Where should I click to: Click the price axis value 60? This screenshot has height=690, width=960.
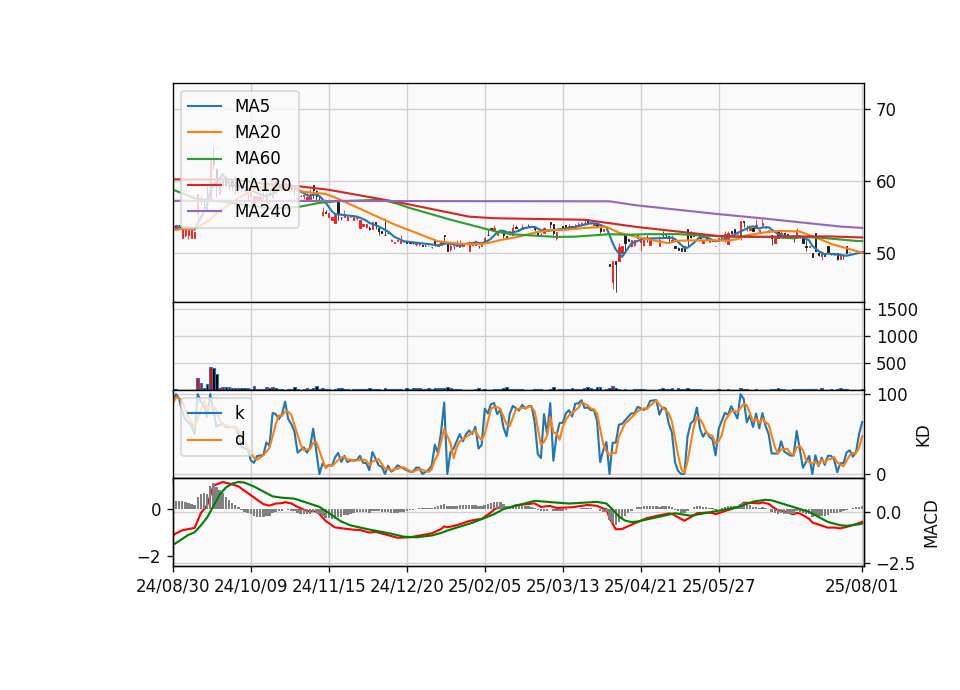885,182
